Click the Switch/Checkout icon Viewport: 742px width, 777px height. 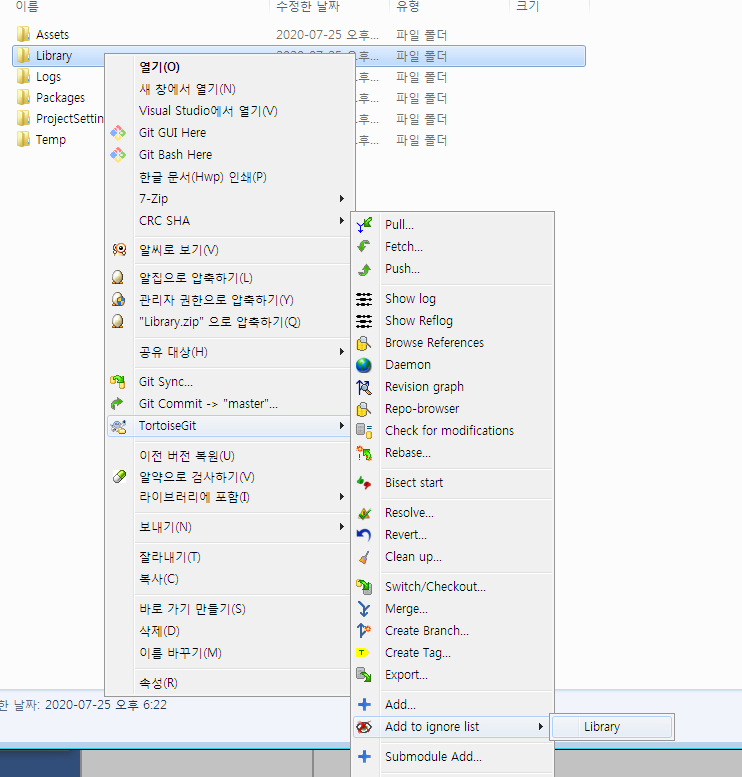(364, 587)
